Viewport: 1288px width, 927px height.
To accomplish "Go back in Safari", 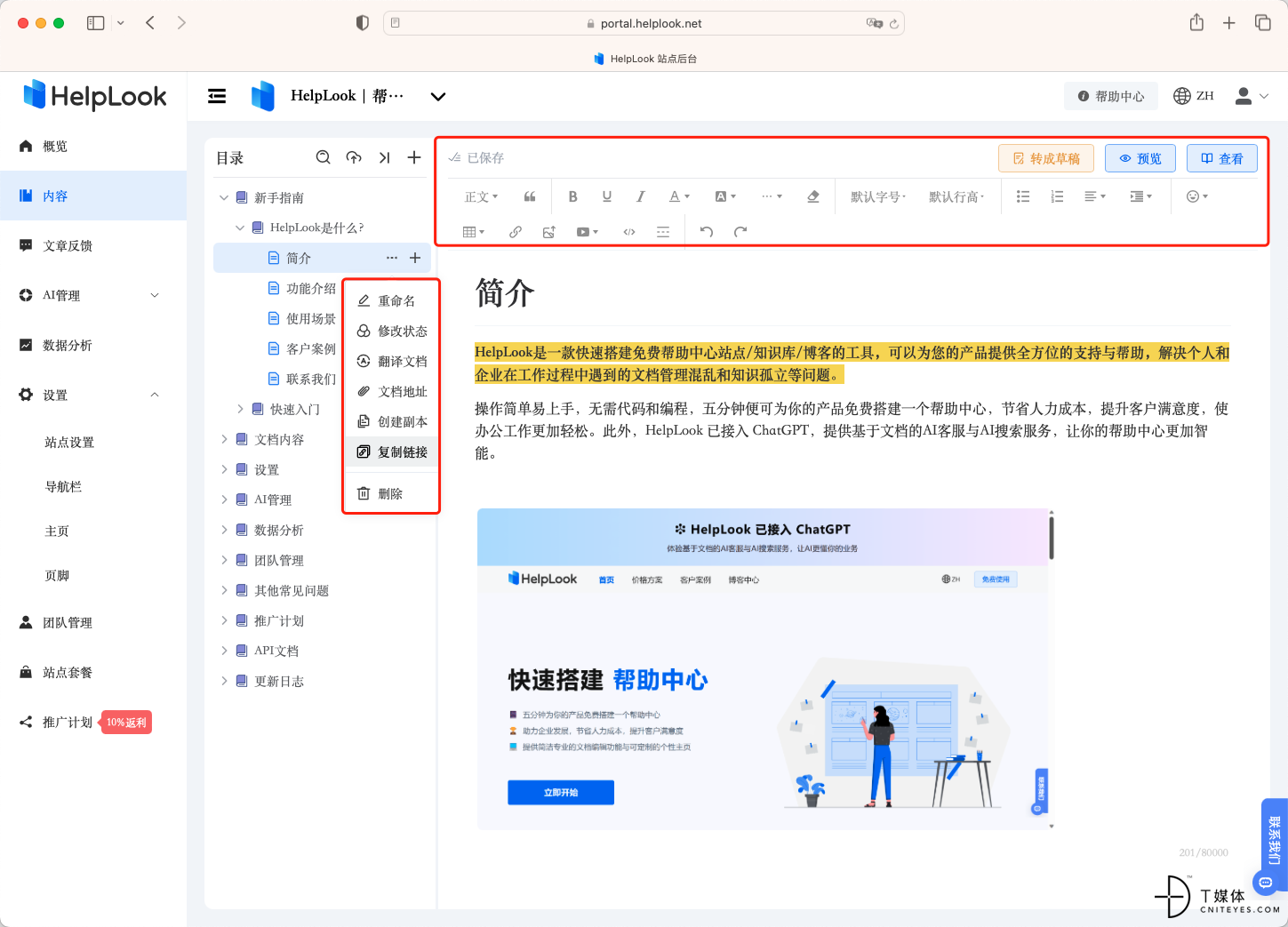I will pyautogui.click(x=150, y=23).
